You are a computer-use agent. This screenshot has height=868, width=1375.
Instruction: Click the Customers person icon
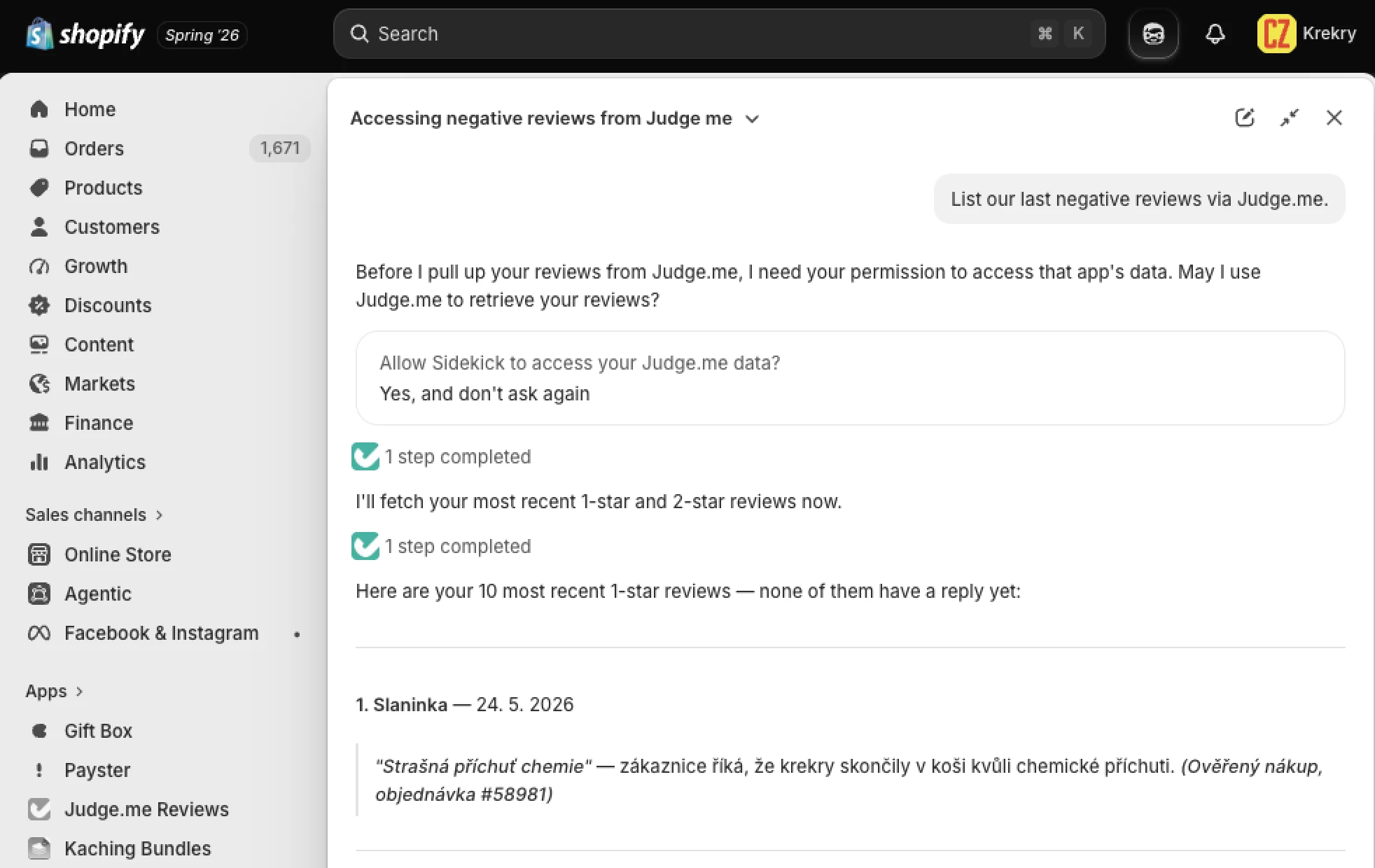[39, 227]
